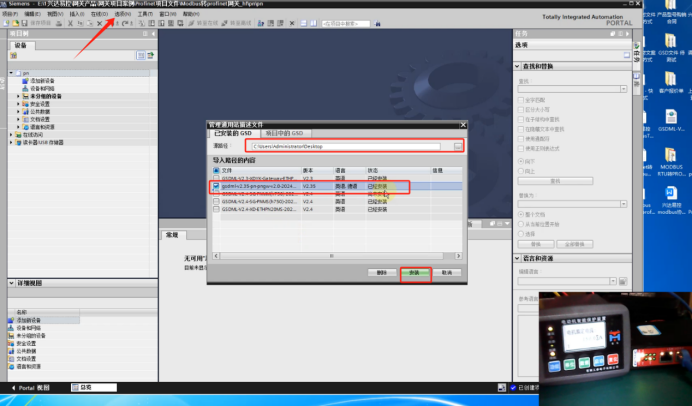The height and width of the screenshot is (406, 692).
Task: Expand the 读卡器/USB 存储器 tree node
Action: tap(11, 143)
